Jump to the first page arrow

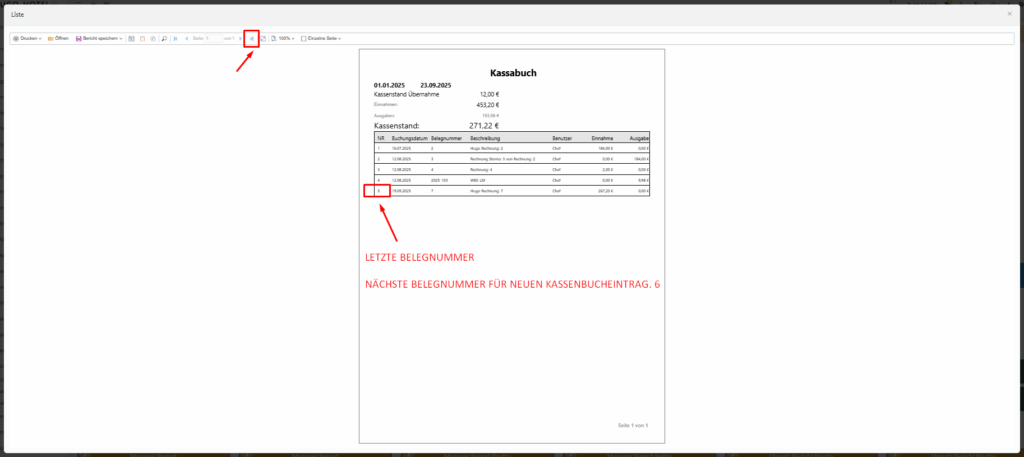(176, 38)
